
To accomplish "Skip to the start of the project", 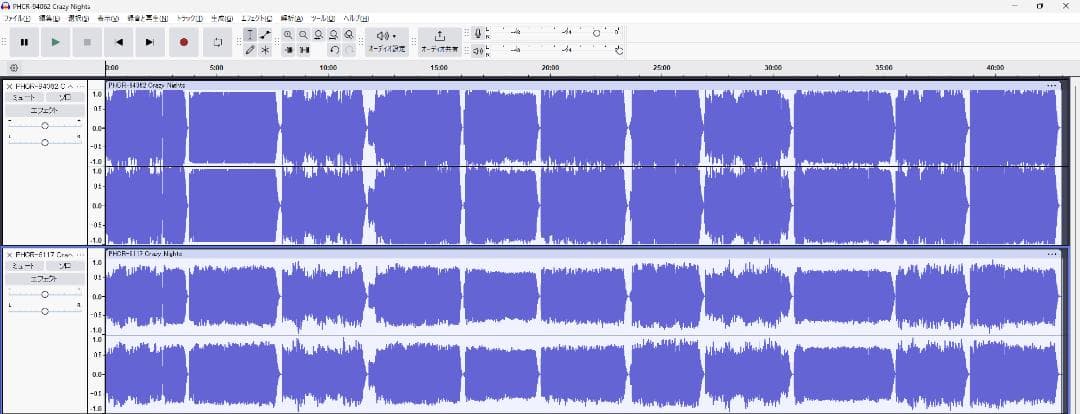I will 119,42.
